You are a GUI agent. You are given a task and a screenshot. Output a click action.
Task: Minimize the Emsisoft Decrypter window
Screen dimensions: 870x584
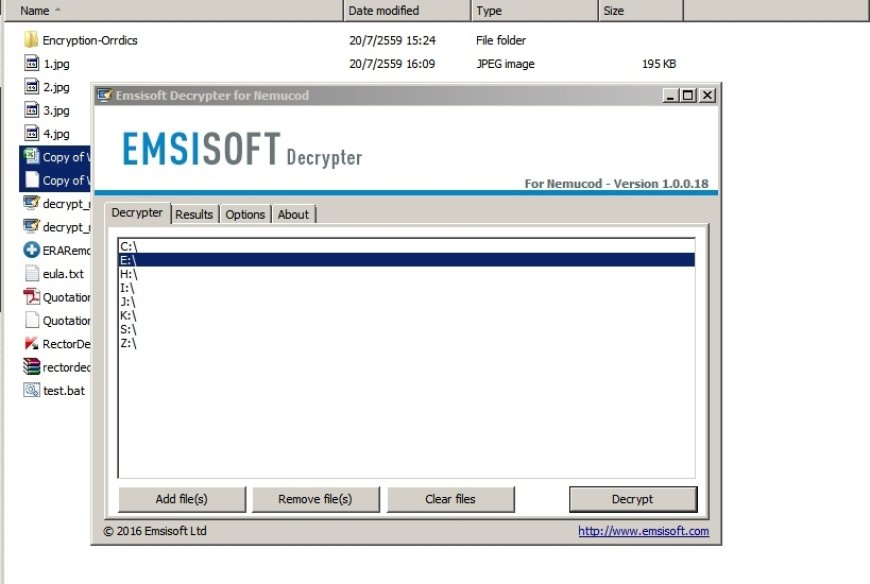coord(670,95)
